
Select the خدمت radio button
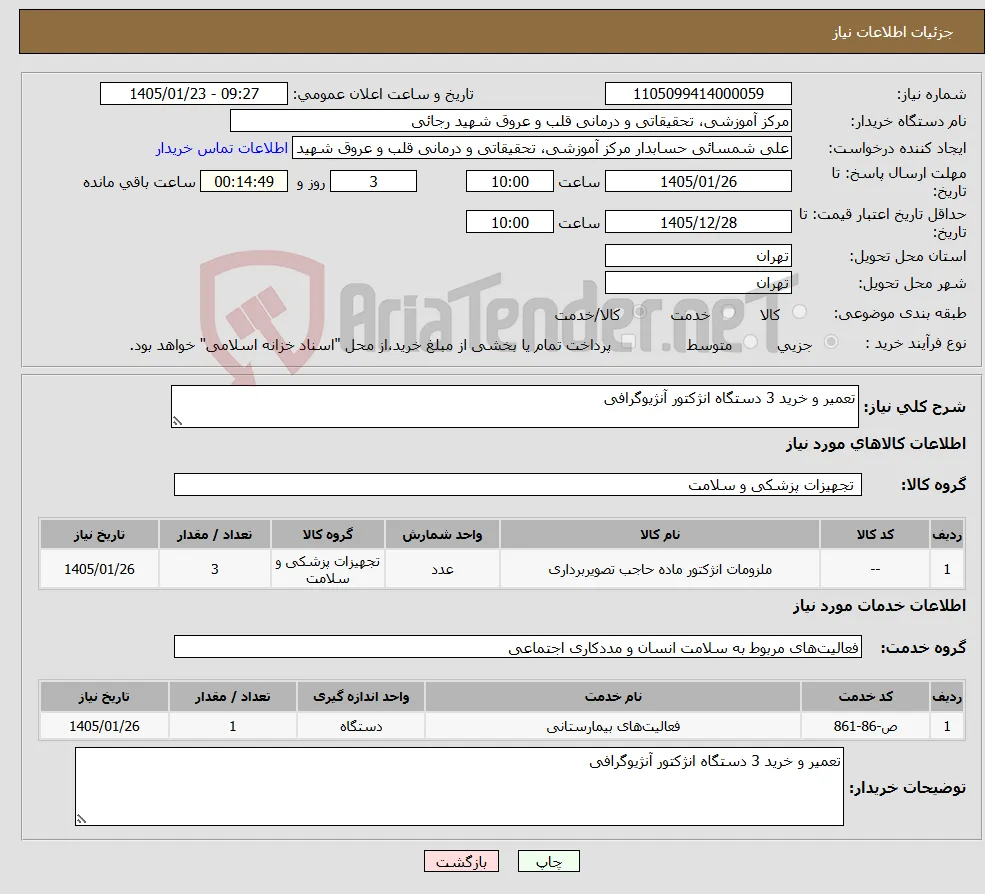729,312
